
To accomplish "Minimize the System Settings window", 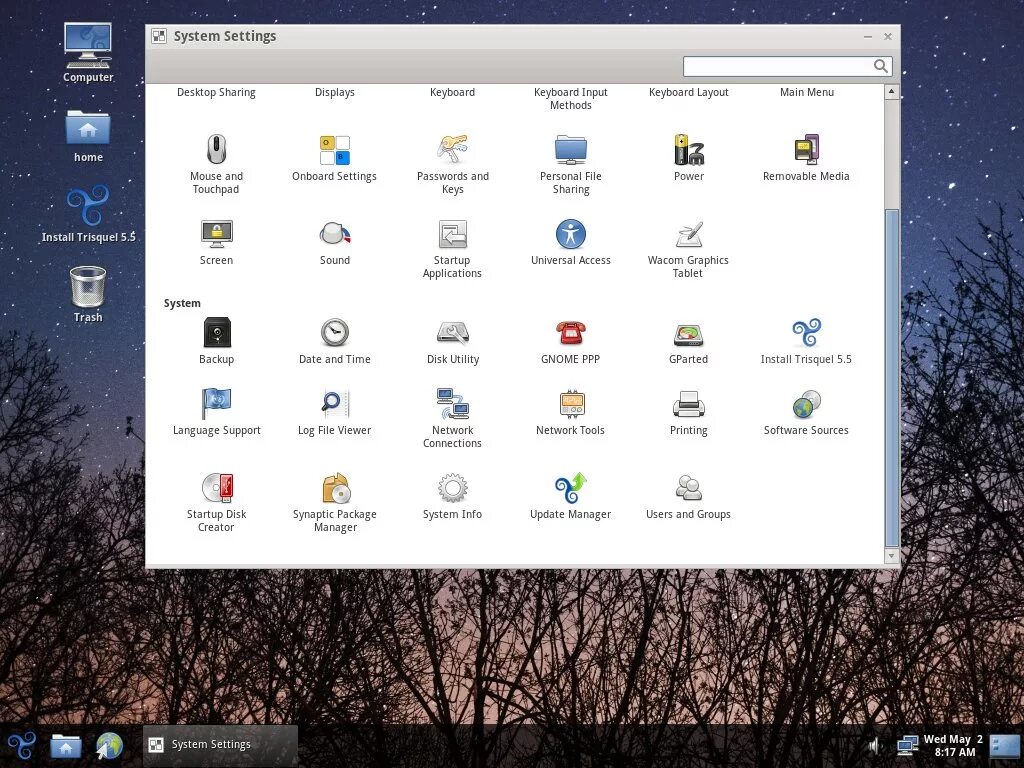I will [868, 37].
